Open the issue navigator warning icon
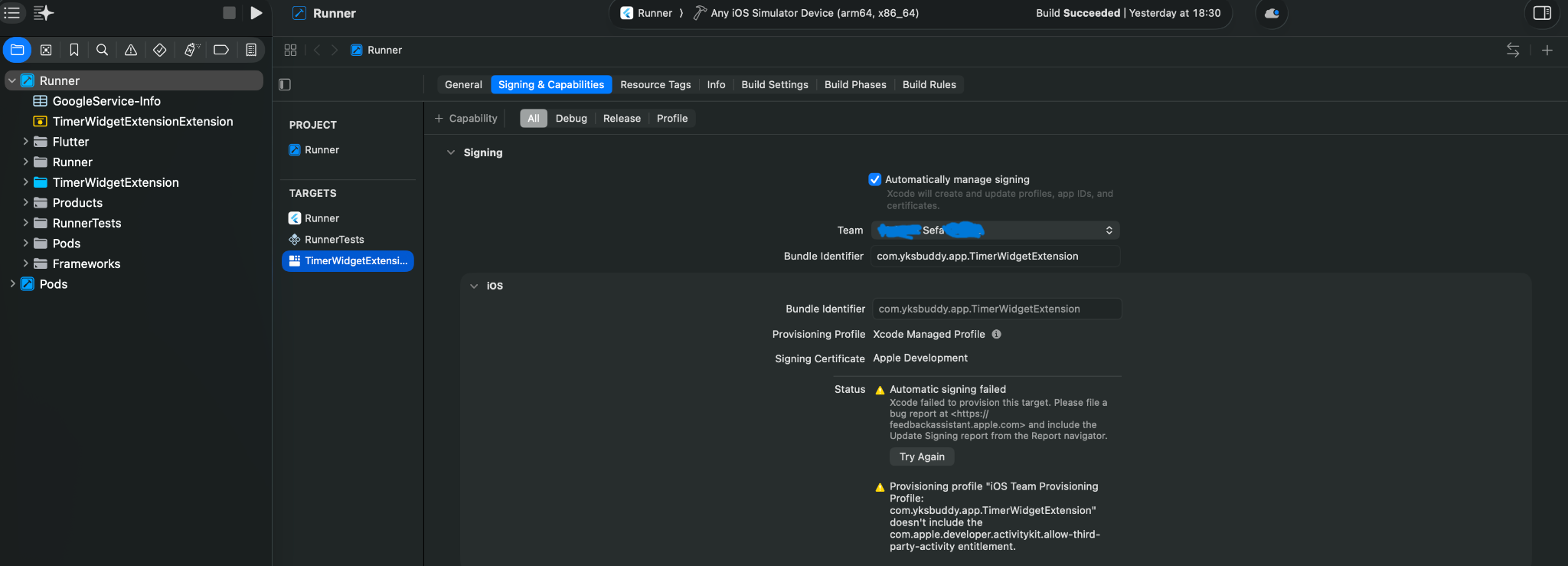Screen dimensions: 1568x566 131,50
